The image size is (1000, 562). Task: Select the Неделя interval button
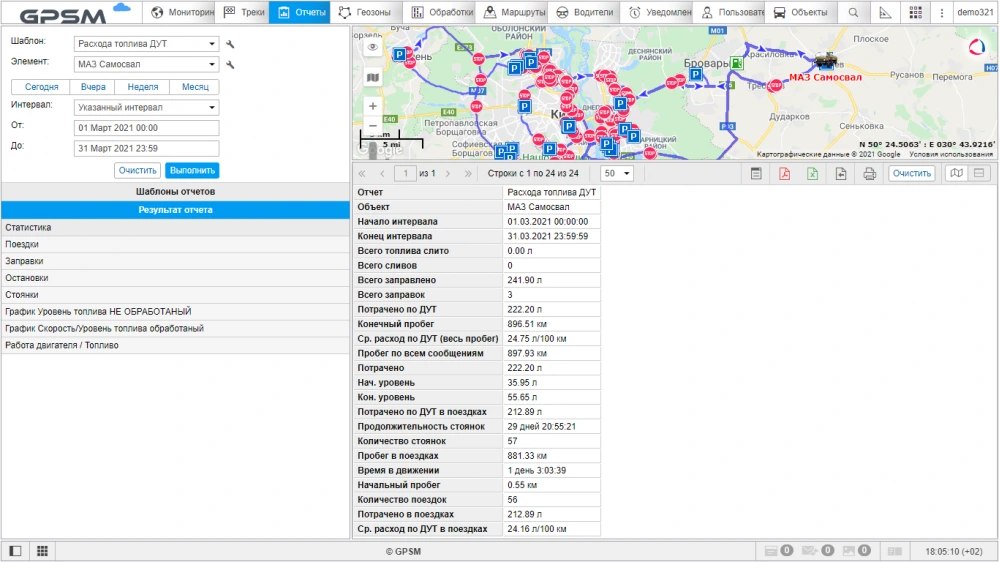coord(143,87)
